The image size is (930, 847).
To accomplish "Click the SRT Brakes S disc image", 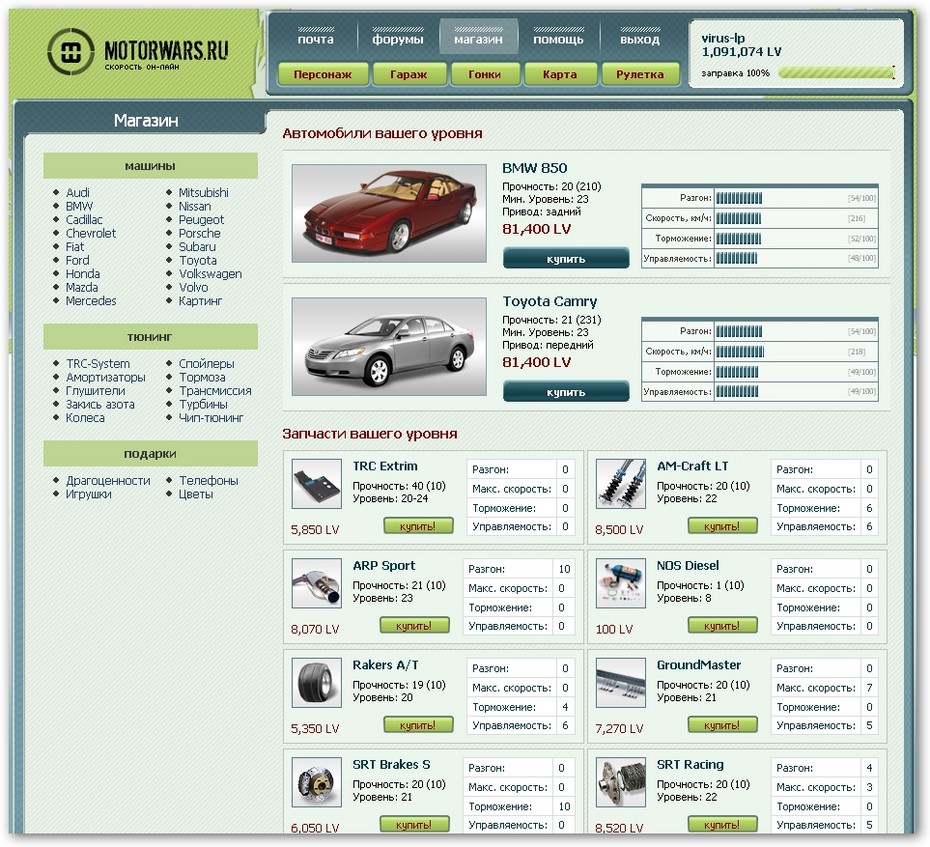I will pyautogui.click(x=317, y=782).
